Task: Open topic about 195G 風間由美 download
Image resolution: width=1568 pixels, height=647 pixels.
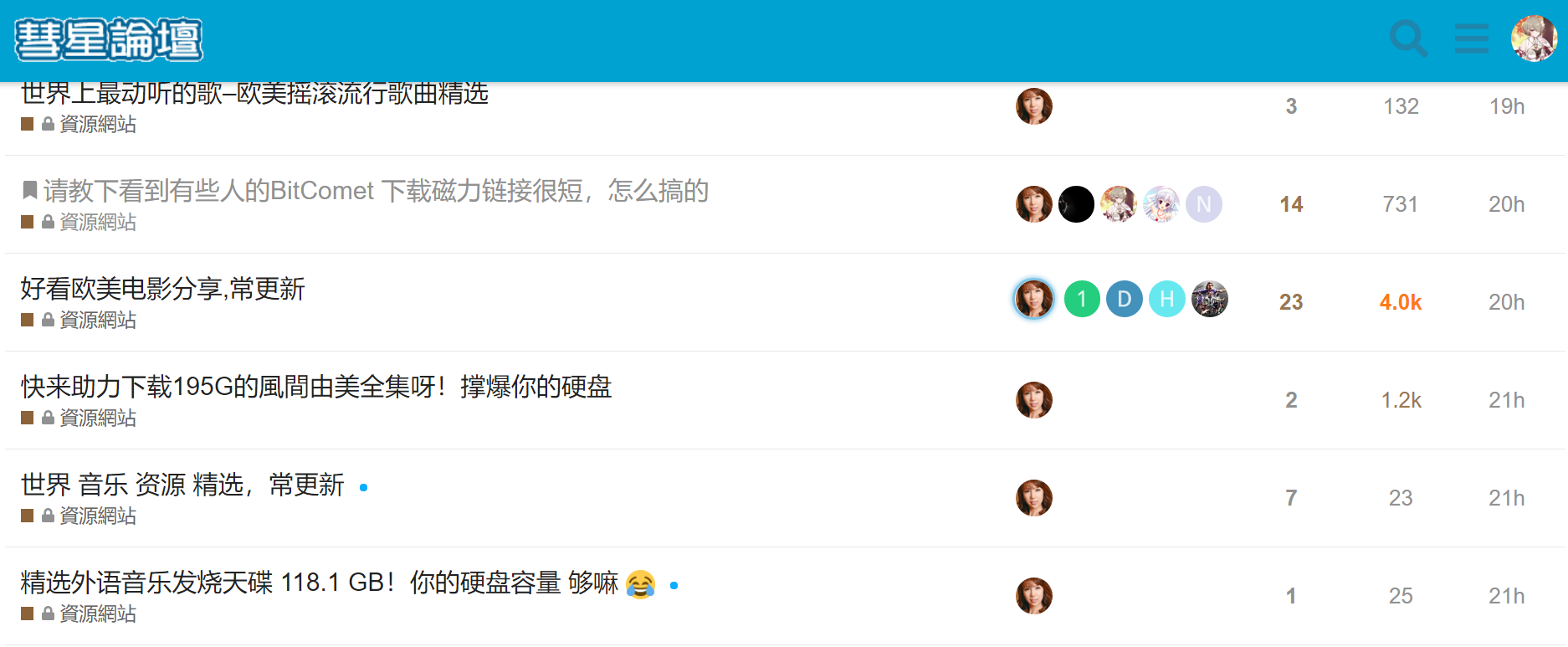Action: point(316,387)
